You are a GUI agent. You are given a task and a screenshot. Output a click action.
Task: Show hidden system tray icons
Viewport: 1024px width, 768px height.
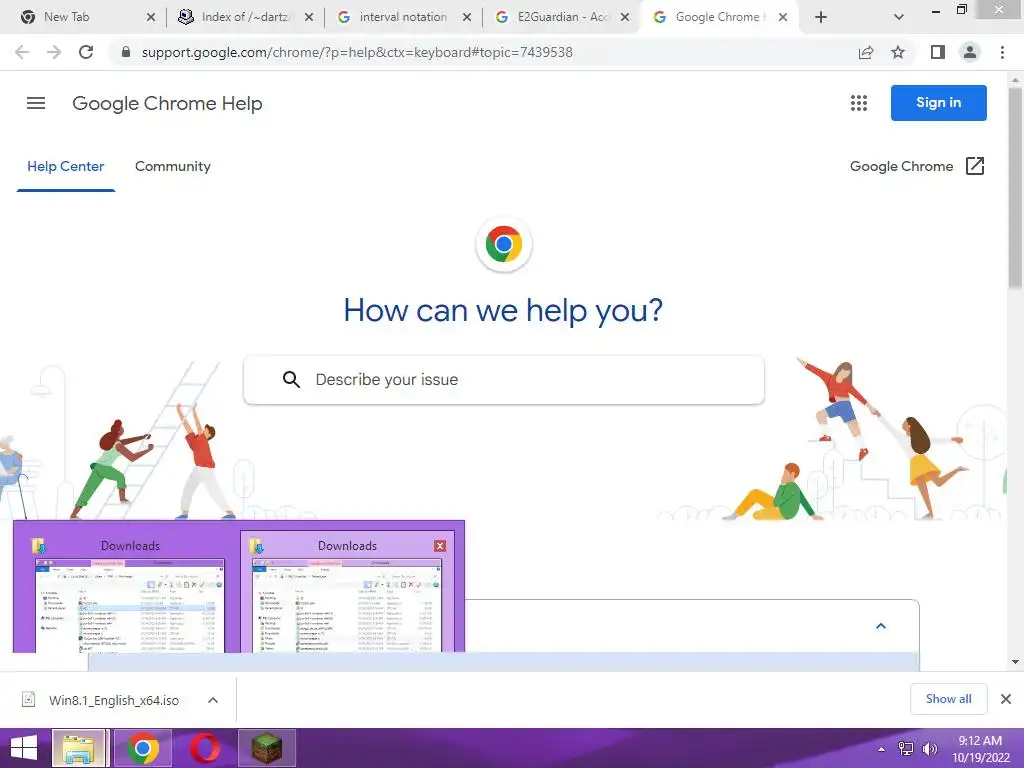tap(882, 749)
